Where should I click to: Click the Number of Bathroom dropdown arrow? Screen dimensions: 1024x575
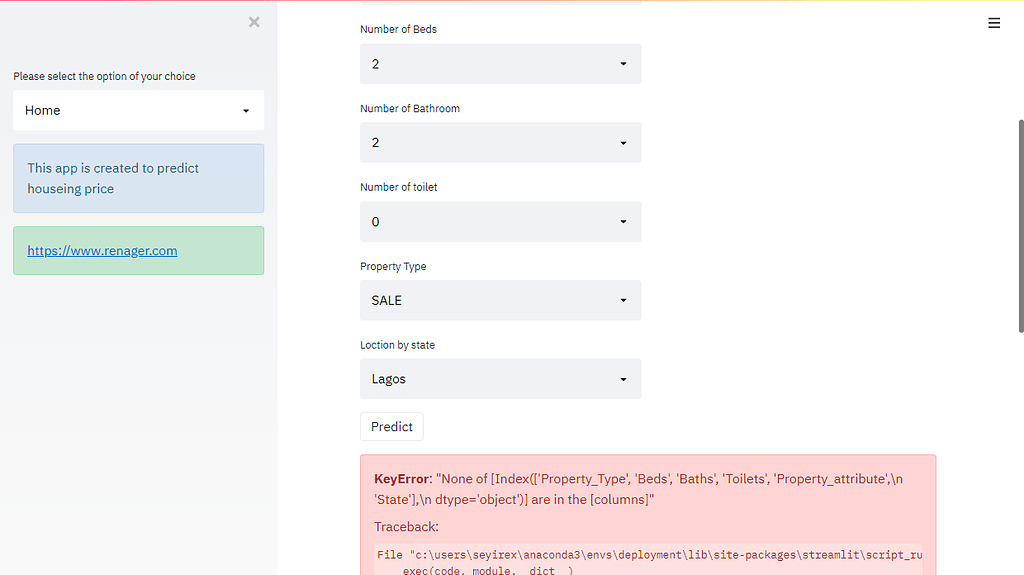pos(623,143)
